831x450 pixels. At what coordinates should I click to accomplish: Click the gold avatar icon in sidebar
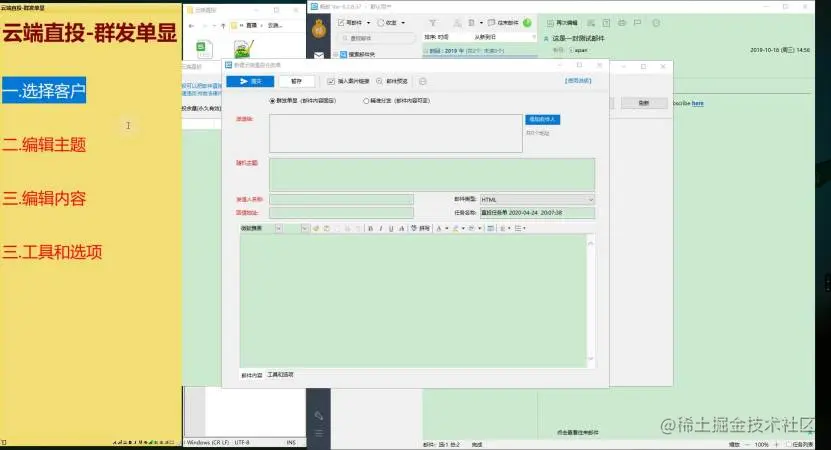pyautogui.click(x=319, y=30)
